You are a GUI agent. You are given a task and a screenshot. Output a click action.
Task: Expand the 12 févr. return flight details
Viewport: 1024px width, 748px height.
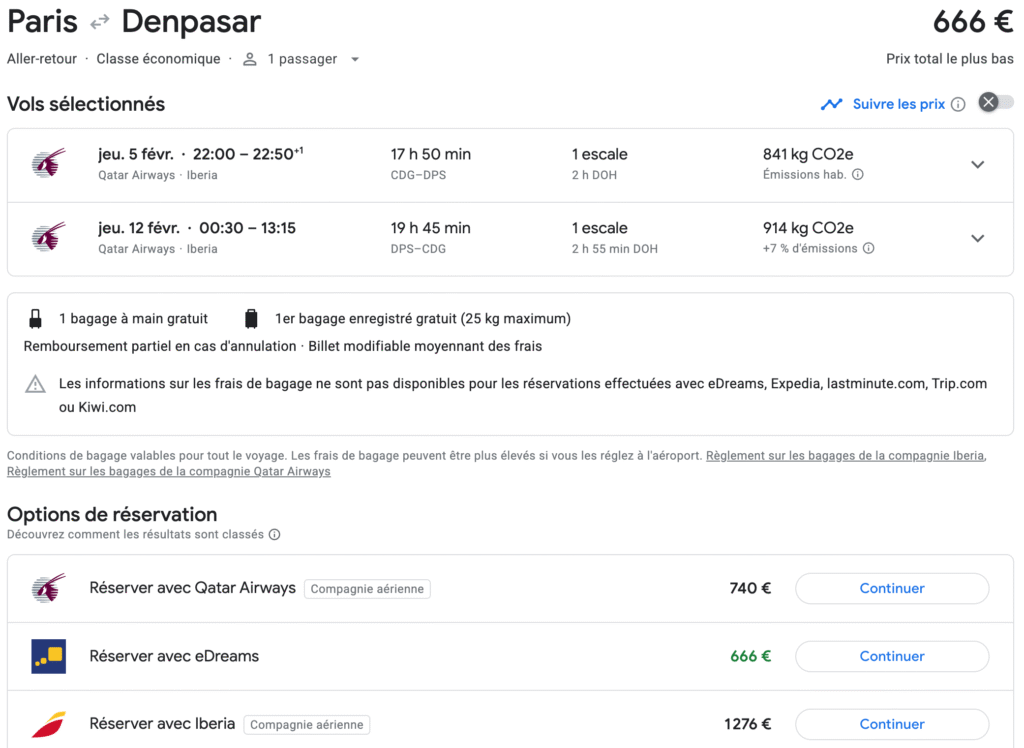(977, 238)
